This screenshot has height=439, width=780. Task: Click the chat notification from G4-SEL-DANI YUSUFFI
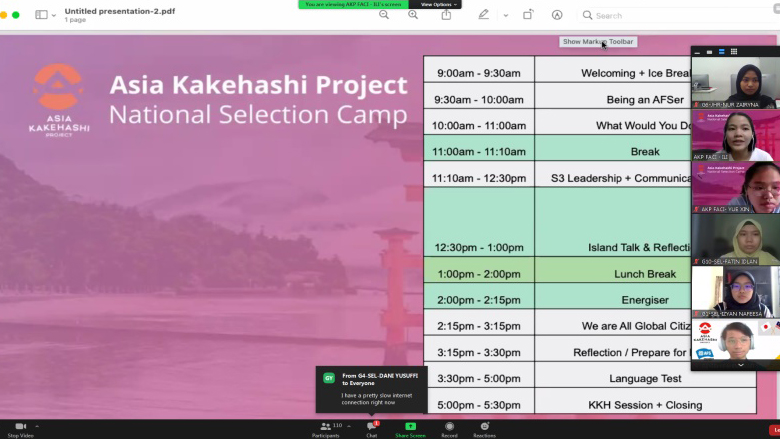pos(372,390)
